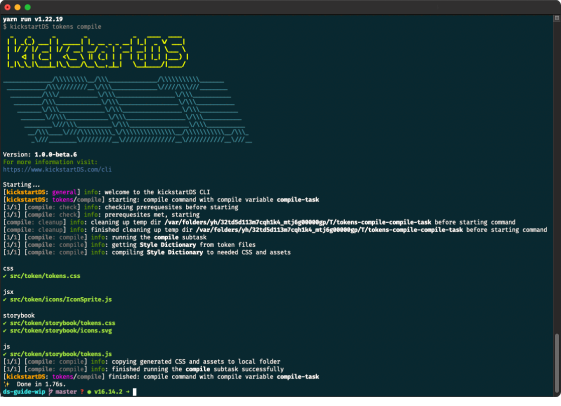The height and width of the screenshot is (406, 561).
Task: Click 'compiling Style Dictionary to needed CSS' line
Action: (x=147, y=252)
